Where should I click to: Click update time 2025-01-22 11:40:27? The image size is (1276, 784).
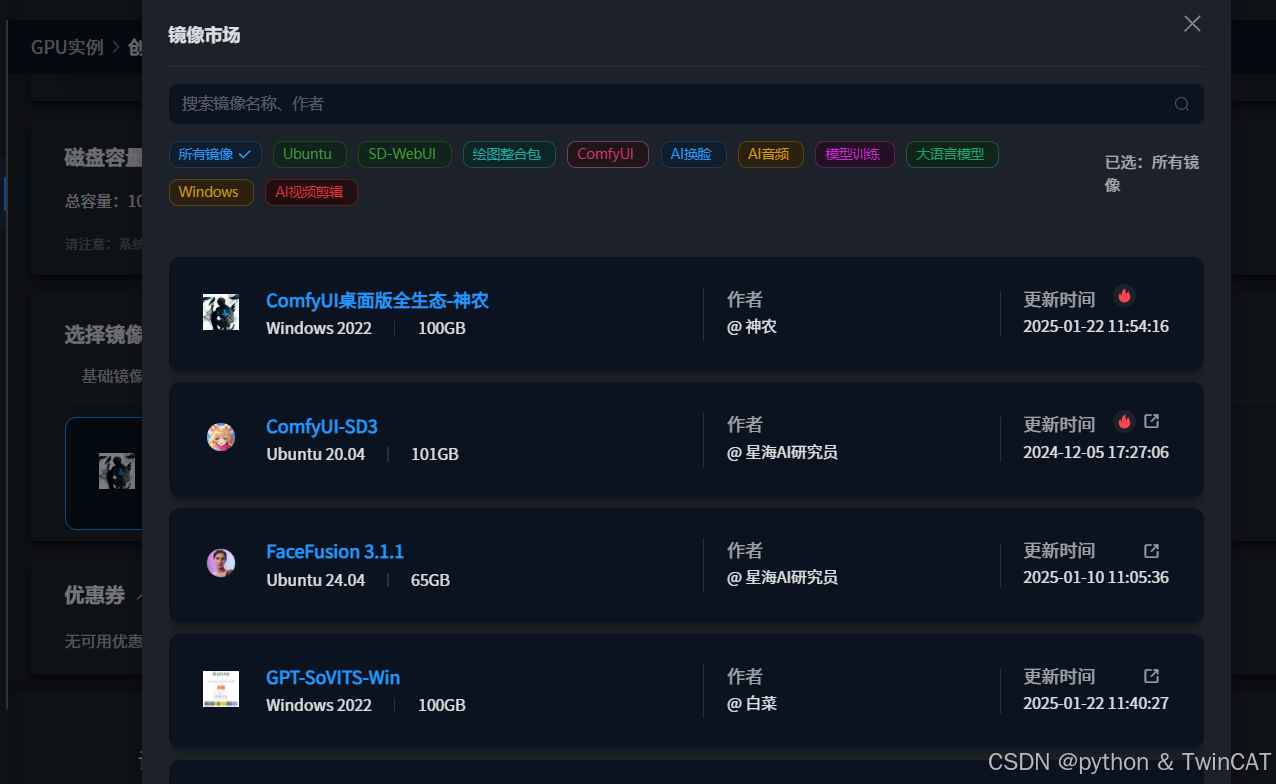(1096, 704)
